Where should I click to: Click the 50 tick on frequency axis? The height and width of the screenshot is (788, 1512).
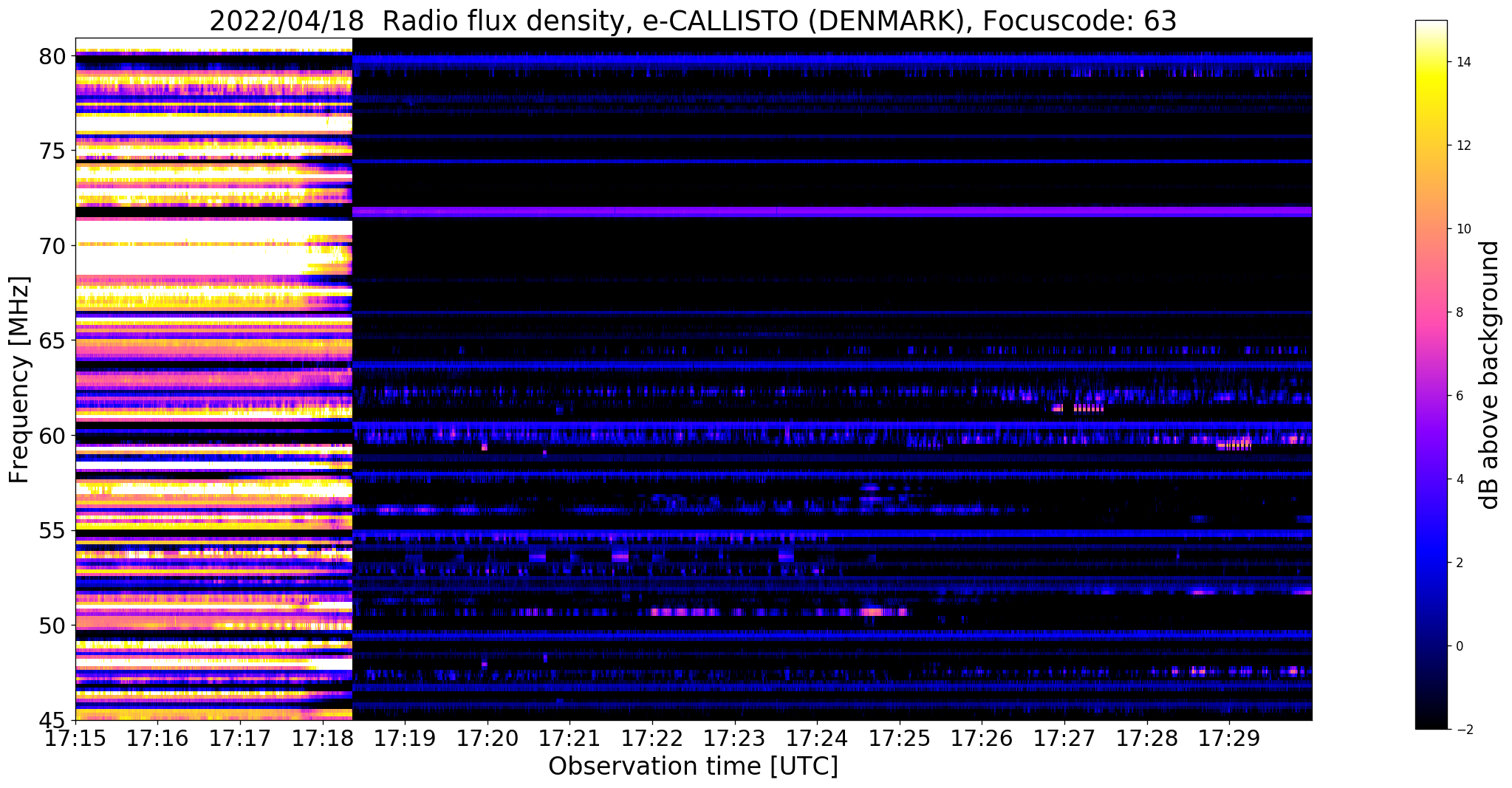click(52, 626)
